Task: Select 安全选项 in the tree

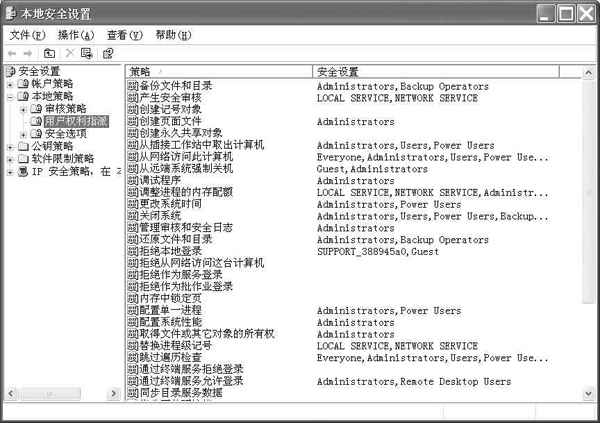Action: 65,134
